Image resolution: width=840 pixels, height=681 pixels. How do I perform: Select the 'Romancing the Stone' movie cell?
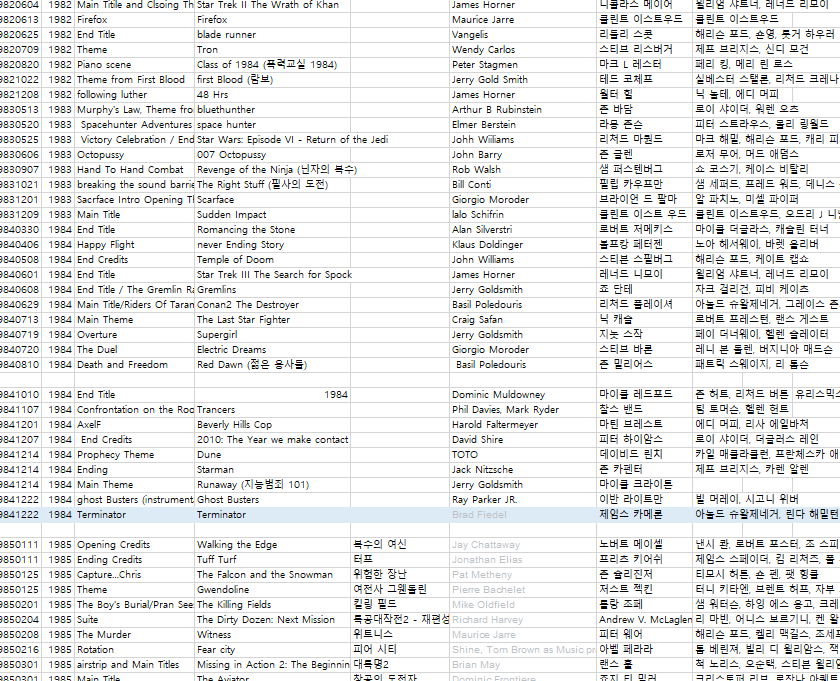pos(272,230)
